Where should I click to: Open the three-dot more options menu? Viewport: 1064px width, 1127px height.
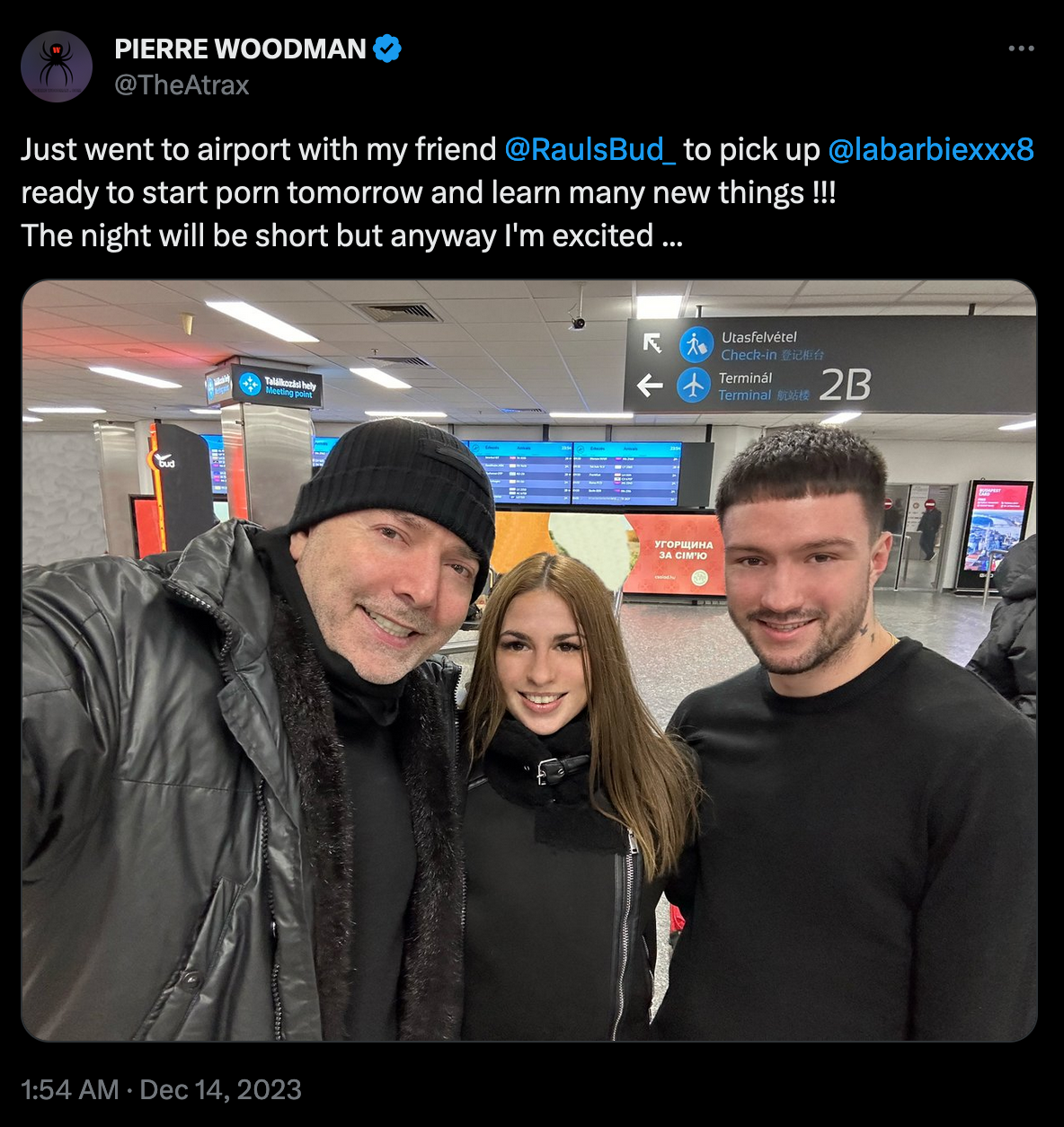[x=1021, y=49]
